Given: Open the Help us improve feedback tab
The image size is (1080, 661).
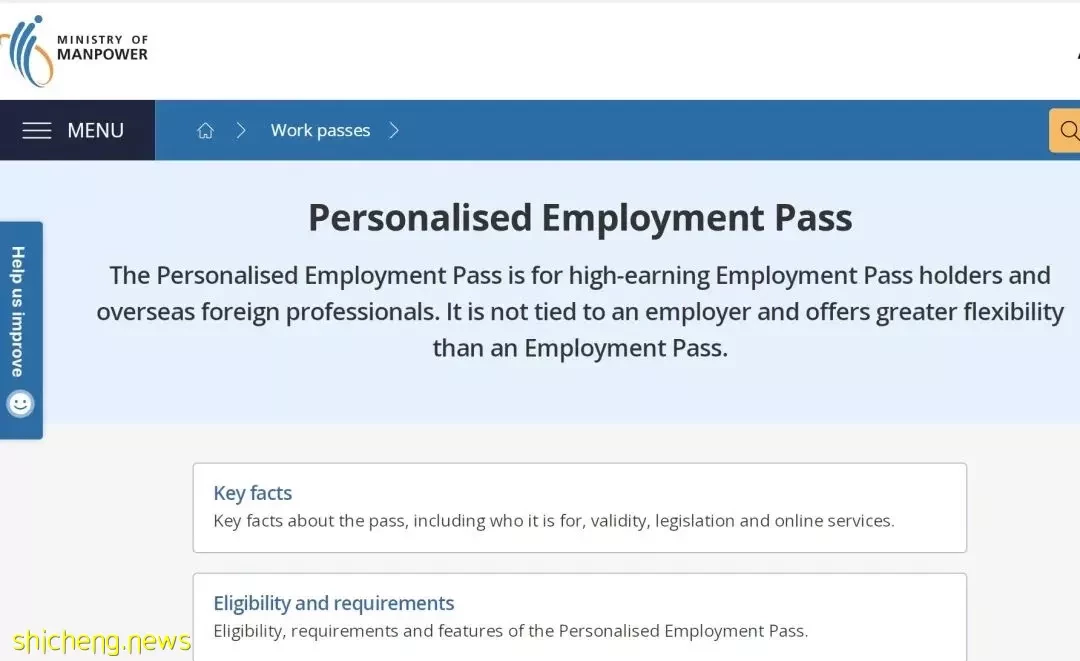Looking at the screenshot, I should (x=21, y=330).
